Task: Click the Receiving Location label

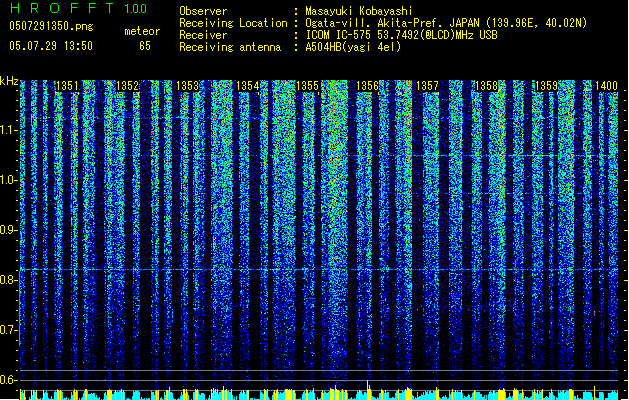Action: click(x=233, y=23)
